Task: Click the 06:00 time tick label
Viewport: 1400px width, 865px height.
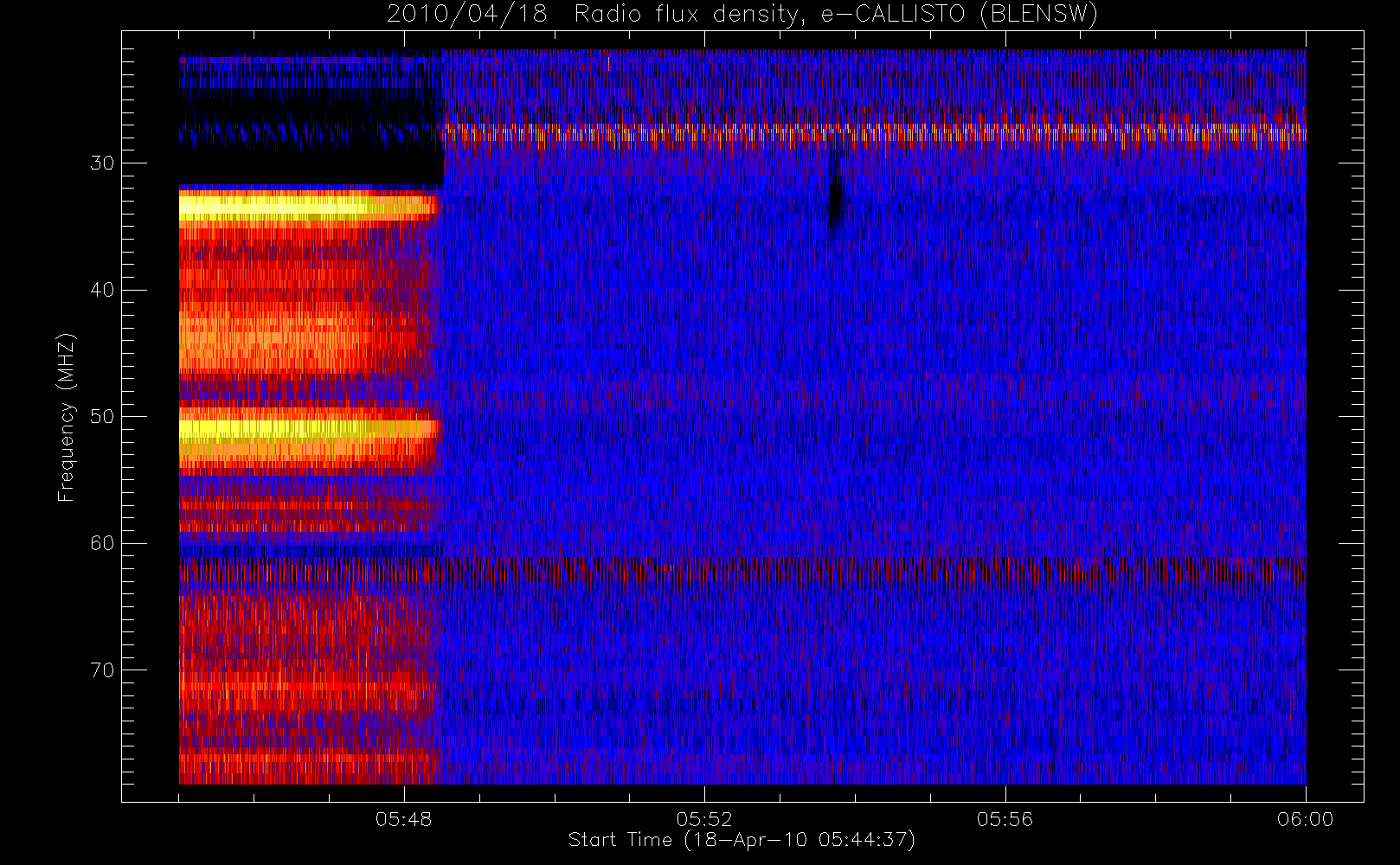Action: 1305,819
